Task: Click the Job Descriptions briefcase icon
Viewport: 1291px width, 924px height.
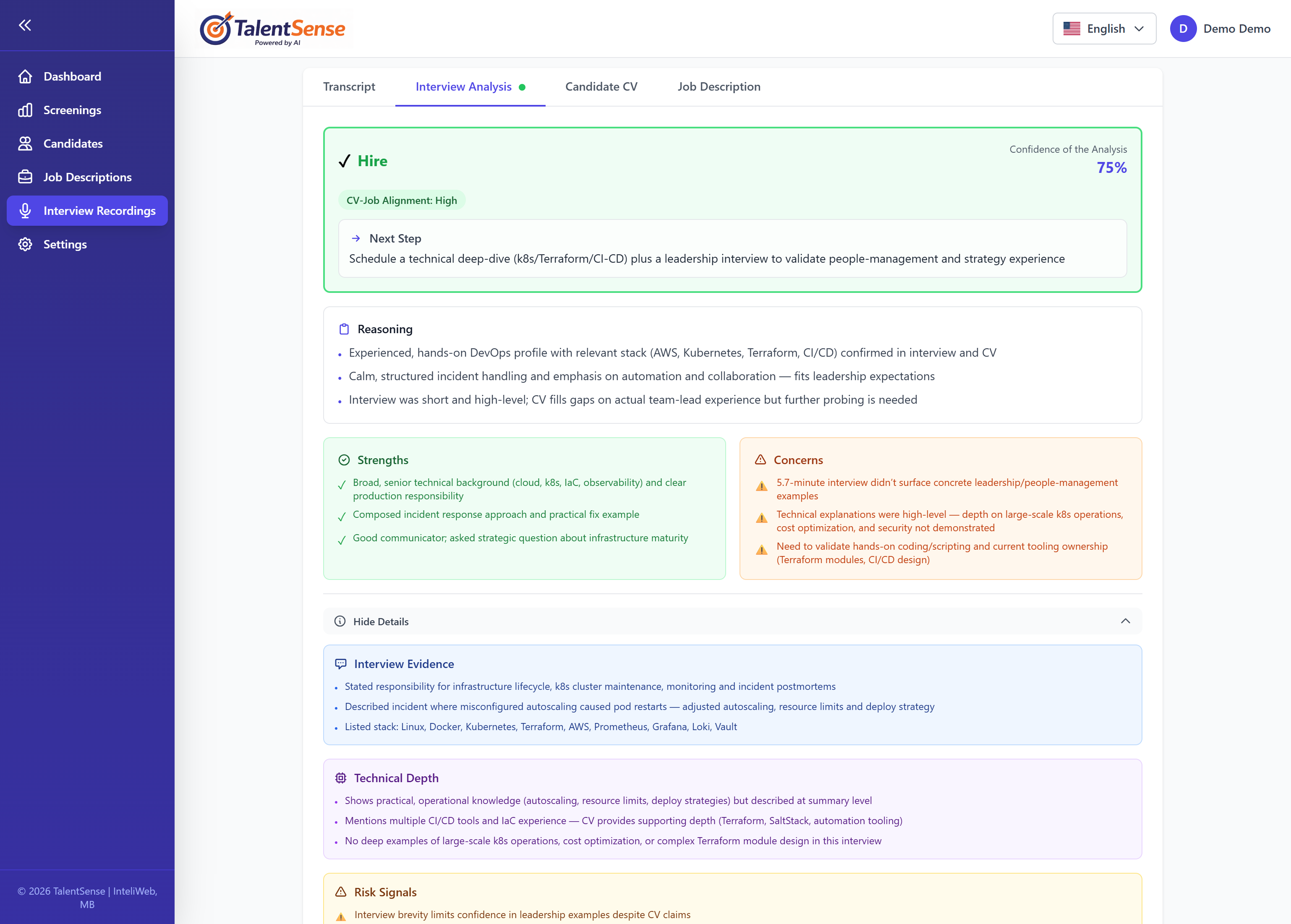Action: [x=26, y=176]
